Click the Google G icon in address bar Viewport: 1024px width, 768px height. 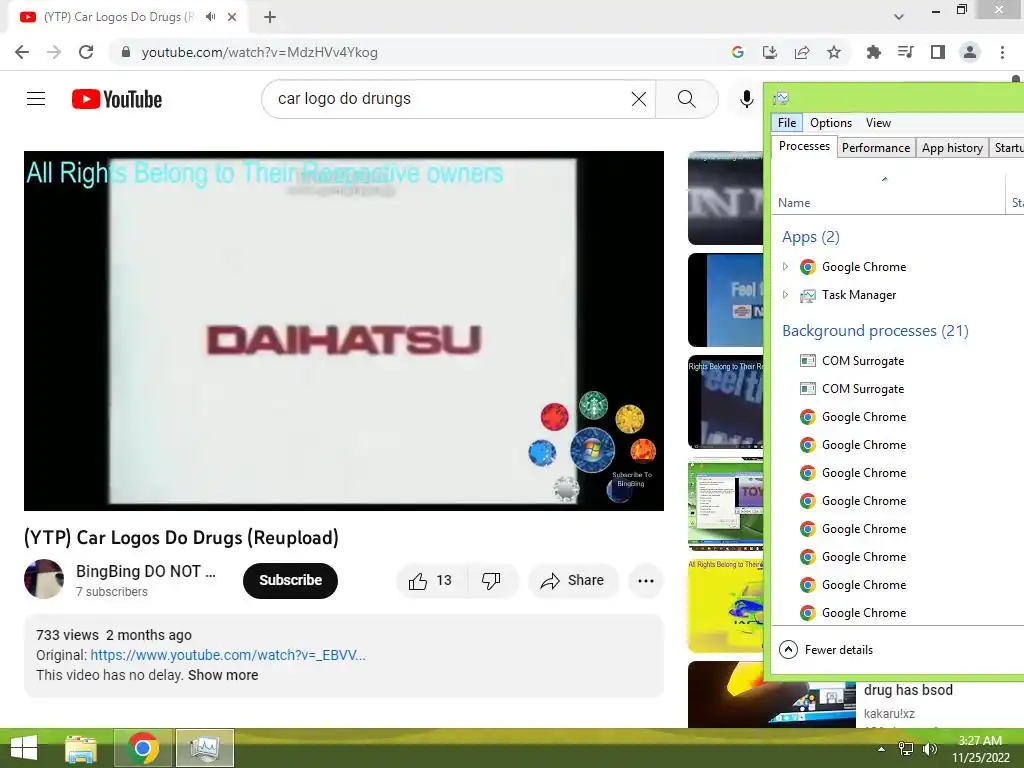coord(738,52)
